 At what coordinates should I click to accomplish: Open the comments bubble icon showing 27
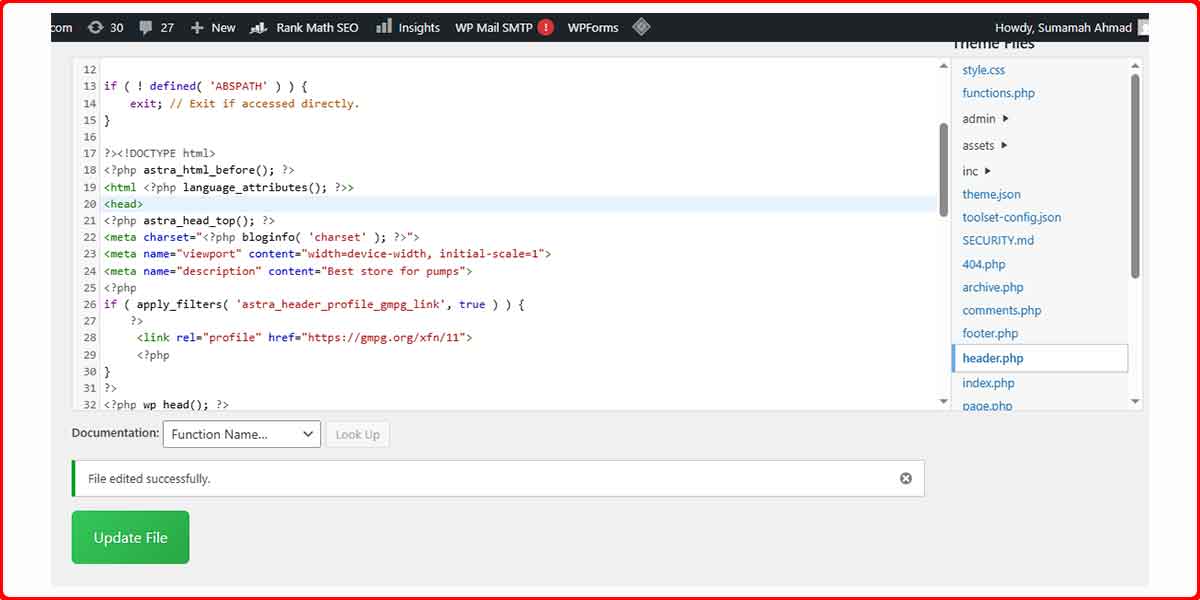pos(146,28)
